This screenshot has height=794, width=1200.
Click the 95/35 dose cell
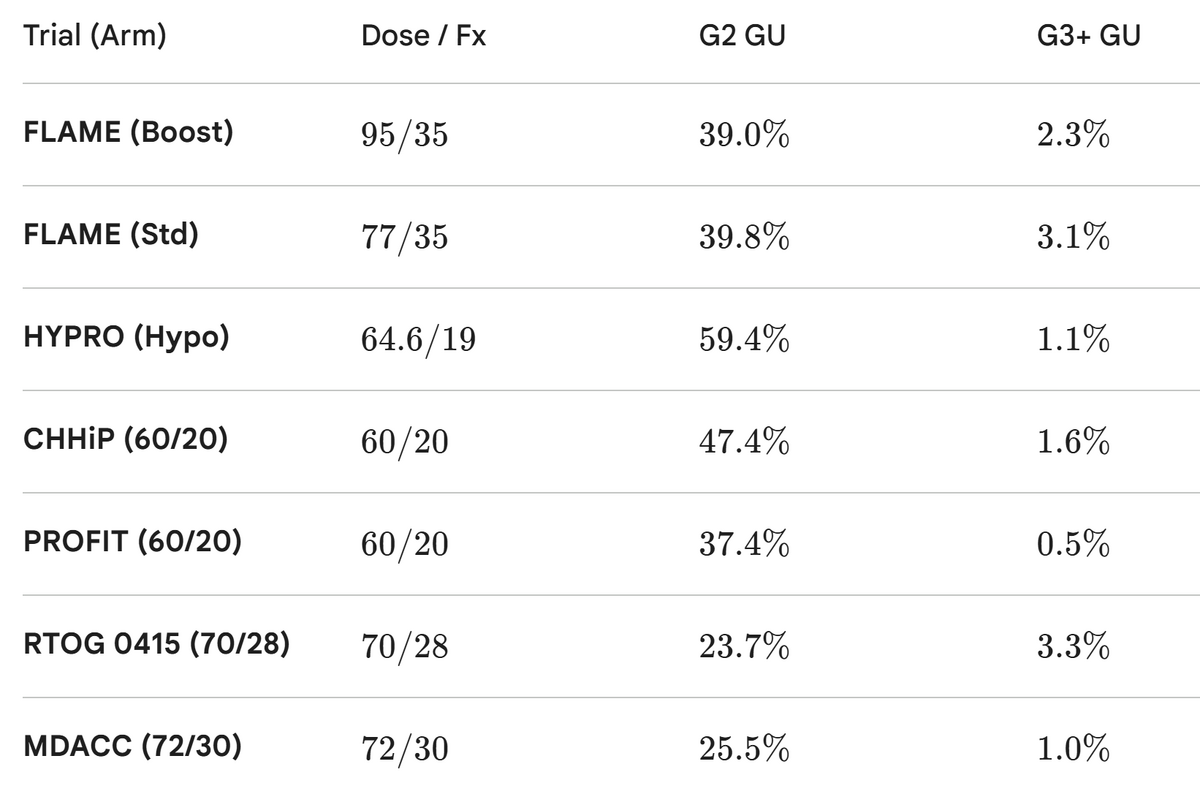(404, 135)
